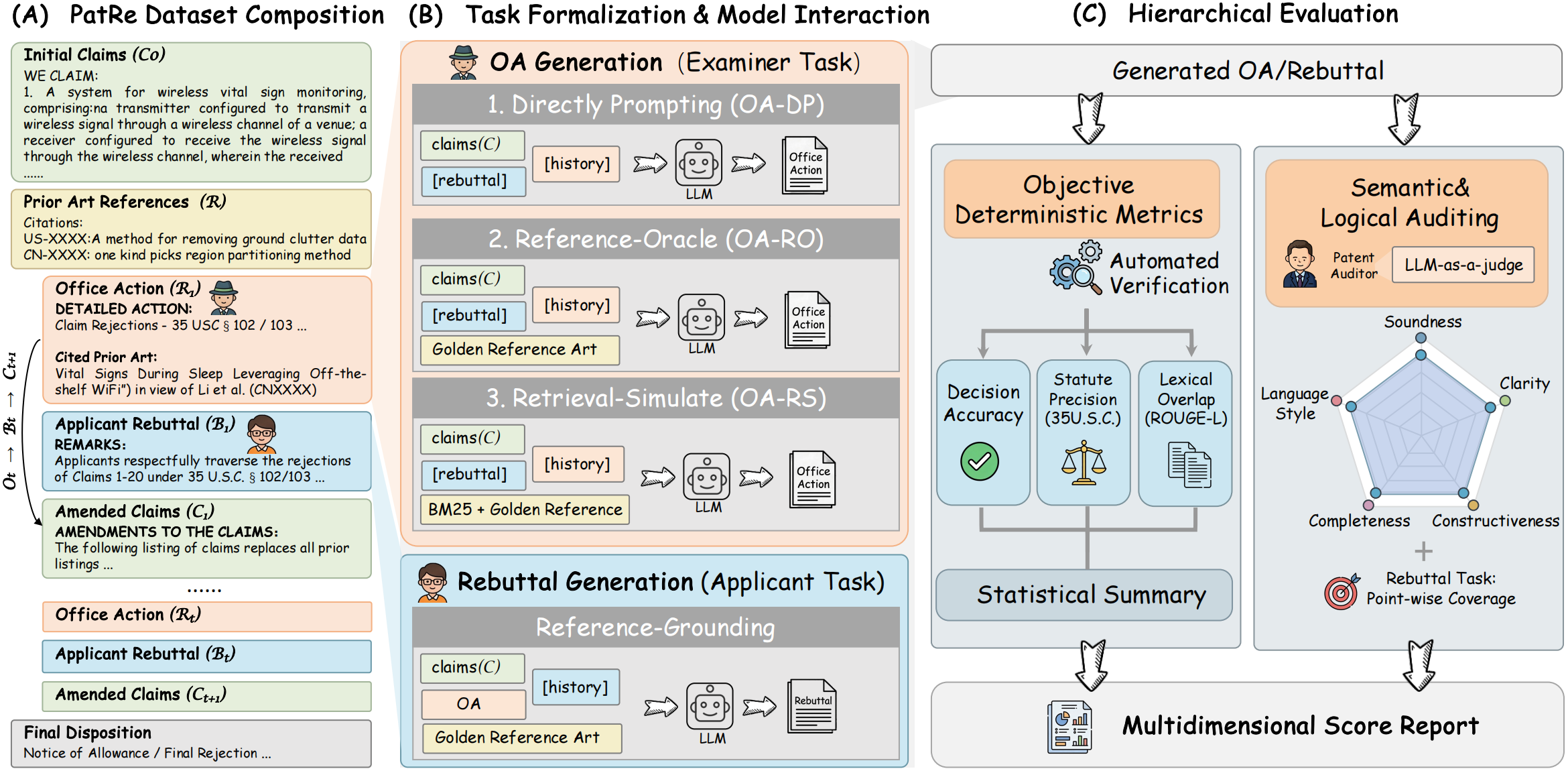Click the score report chart icon
The width and height of the screenshot is (1568, 771).
[1070, 726]
